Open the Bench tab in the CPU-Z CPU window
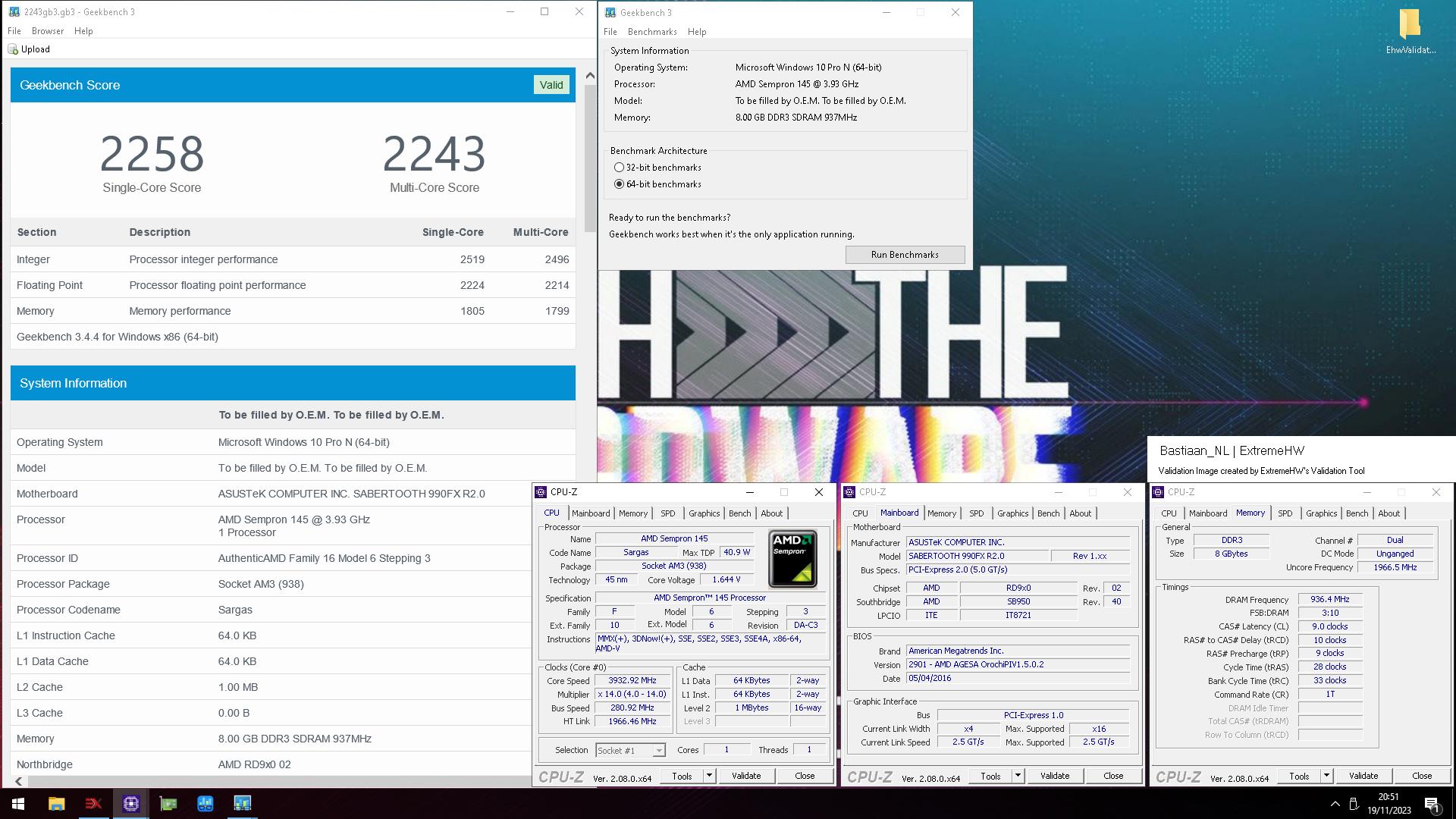The width and height of the screenshot is (1456, 819). (x=739, y=513)
